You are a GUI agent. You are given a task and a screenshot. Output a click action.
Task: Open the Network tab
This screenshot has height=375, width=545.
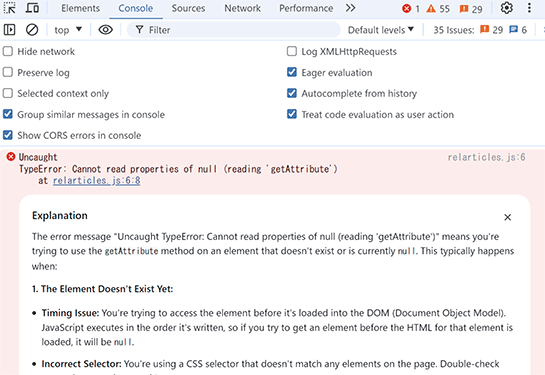coord(242,8)
